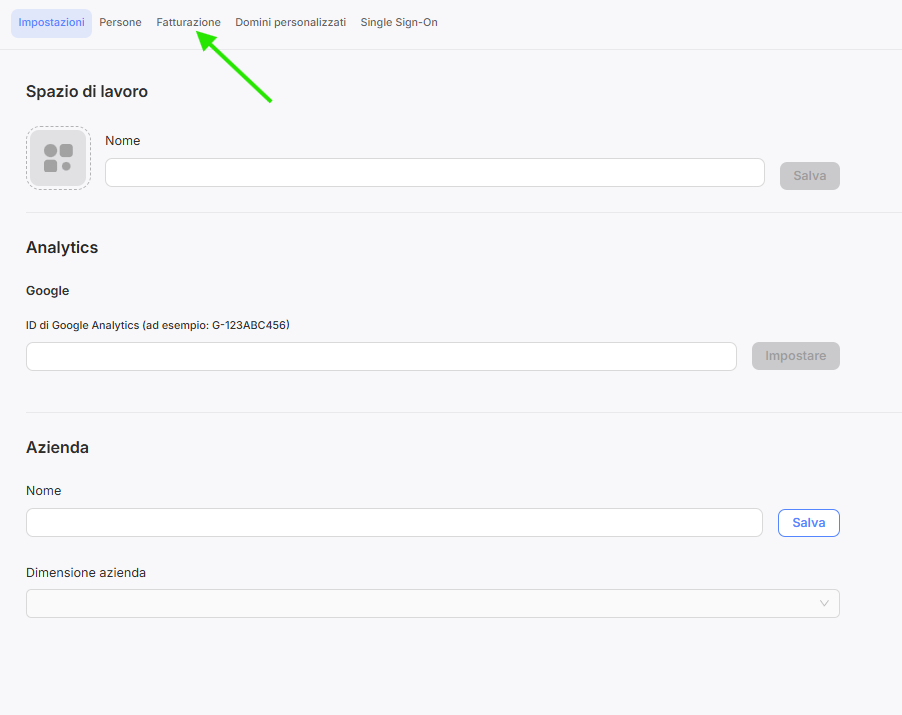Select the Single Sign-On tab

(x=399, y=22)
